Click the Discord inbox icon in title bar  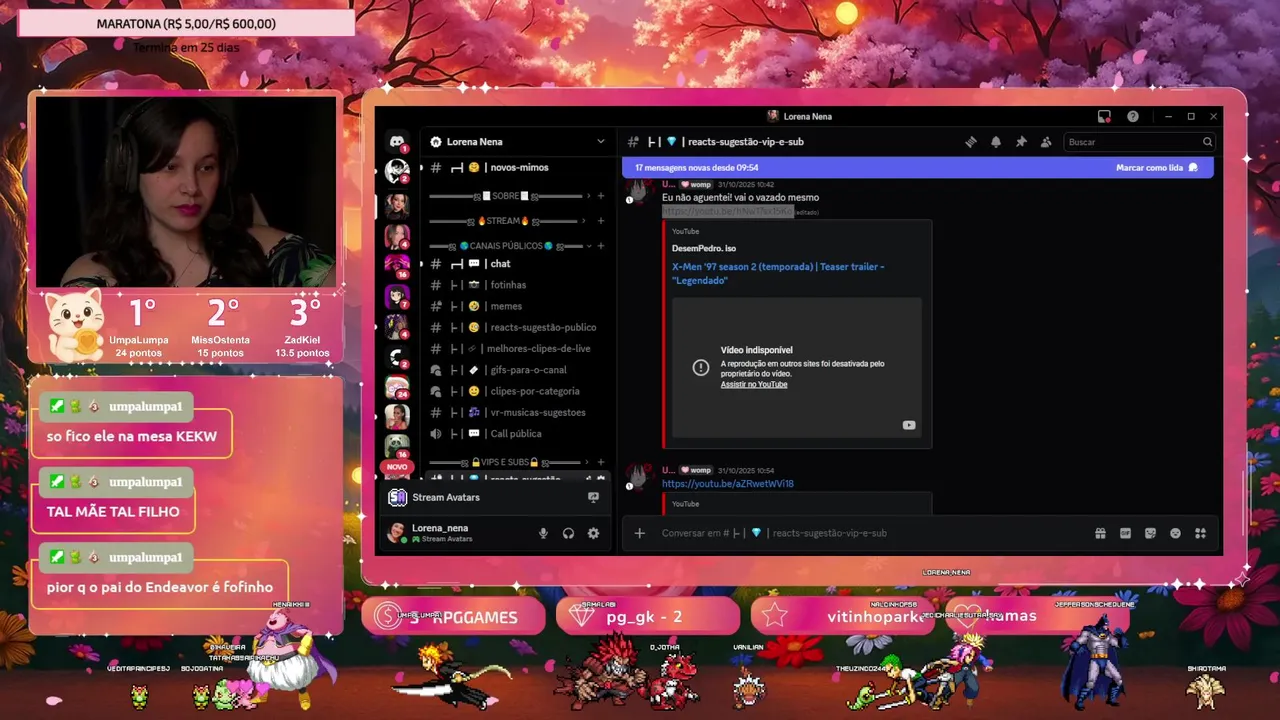pos(1104,116)
